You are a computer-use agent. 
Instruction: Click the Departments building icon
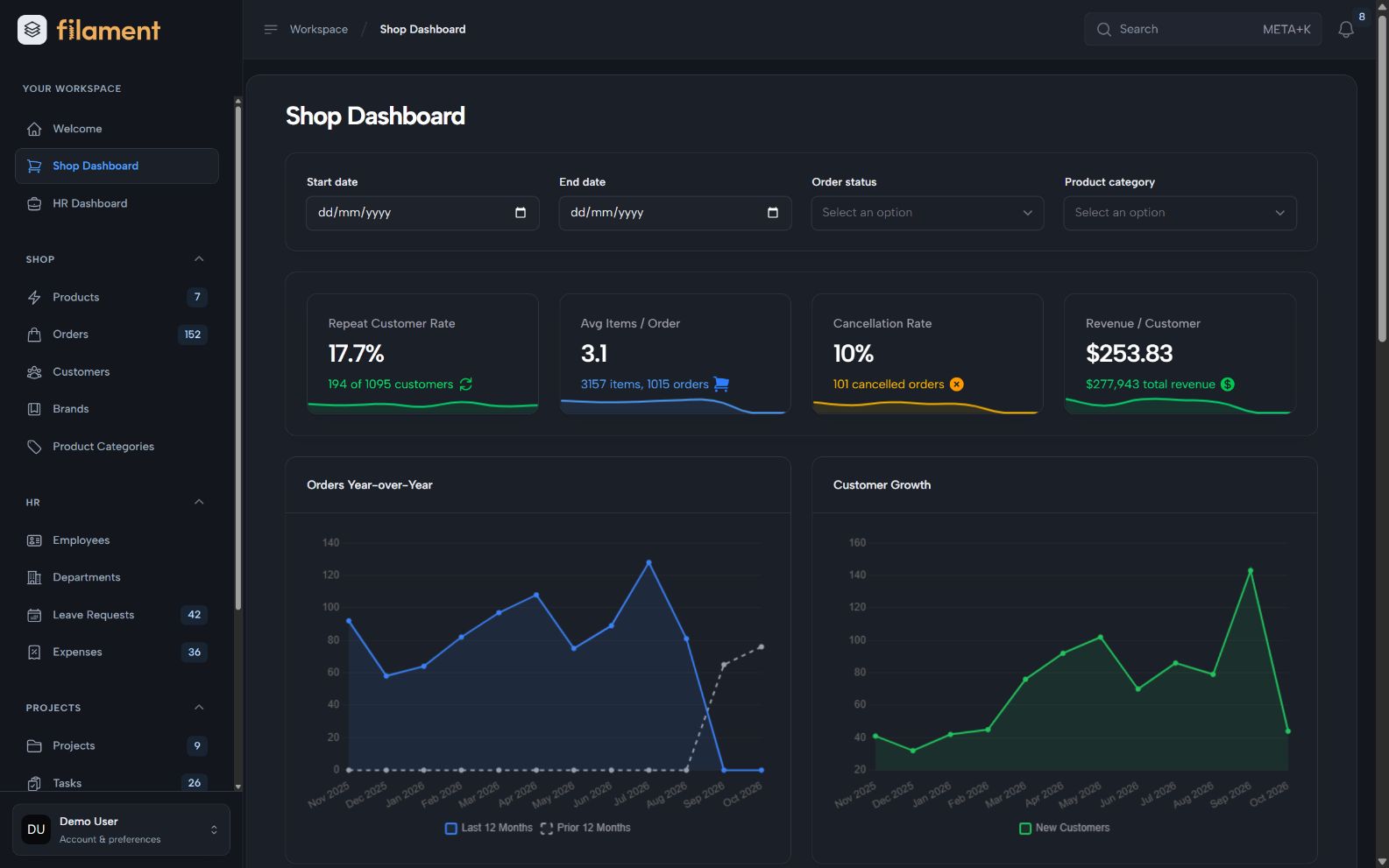34,577
